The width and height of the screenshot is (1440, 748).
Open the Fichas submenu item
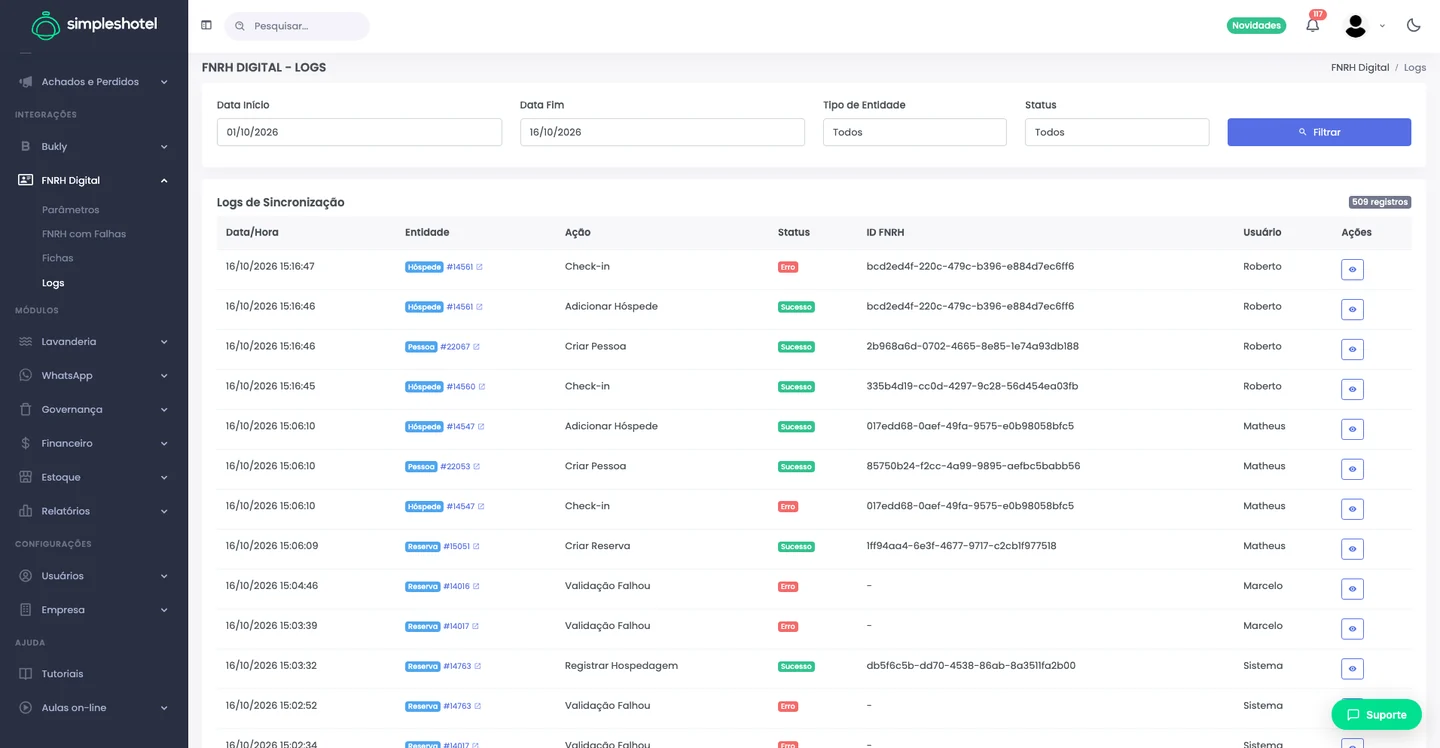click(58, 258)
